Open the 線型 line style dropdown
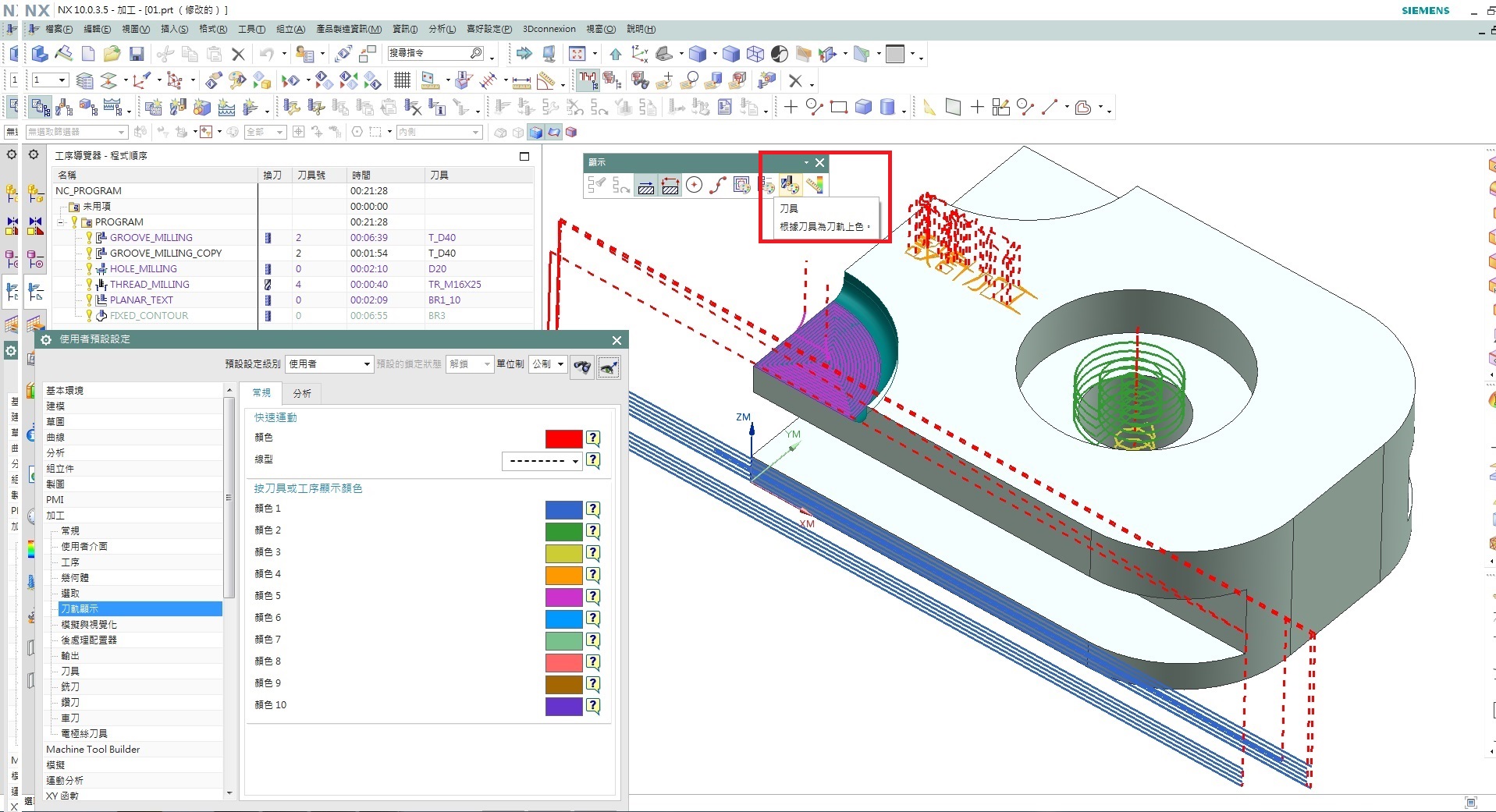 (x=542, y=461)
